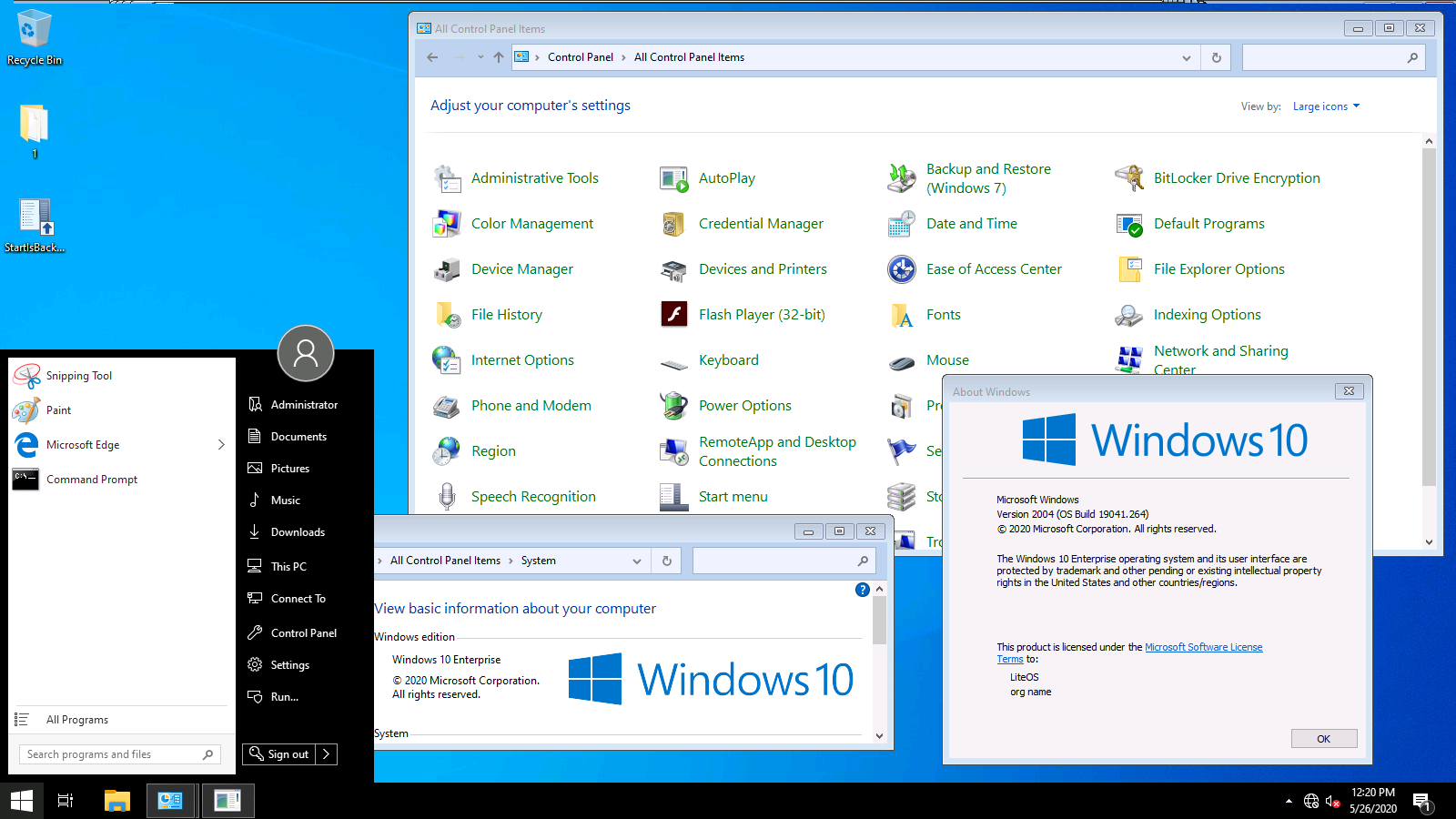This screenshot has height=819, width=1456.
Task: Refresh the All Control Panel Items view
Action: pyautogui.click(x=1217, y=57)
